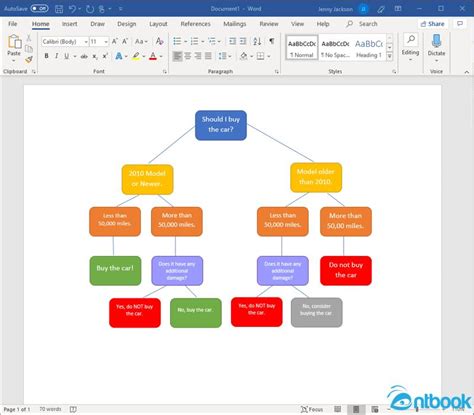Apply bullet list formatting

pyautogui.click(x=177, y=41)
